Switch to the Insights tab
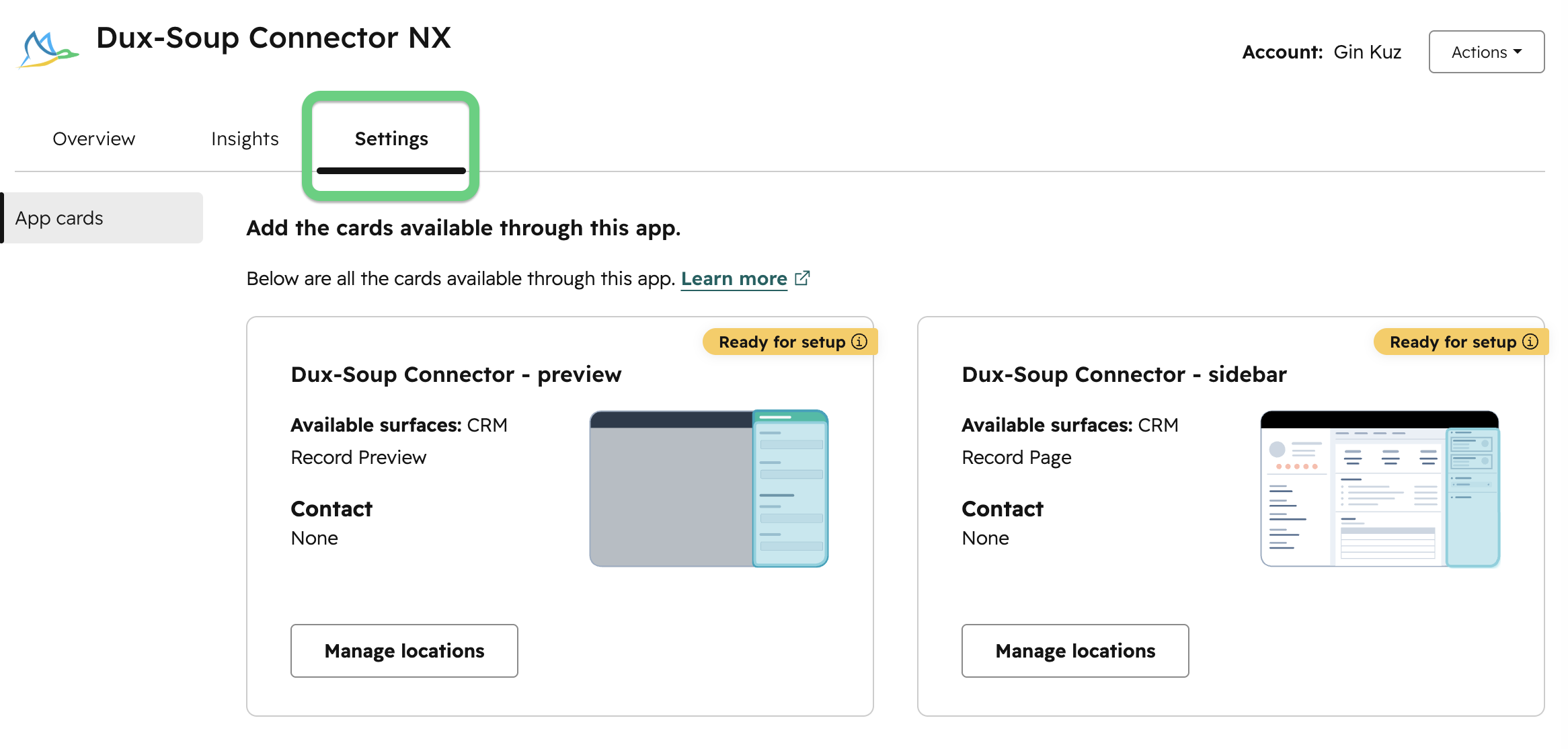The width and height of the screenshot is (1568, 749). coord(245,139)
